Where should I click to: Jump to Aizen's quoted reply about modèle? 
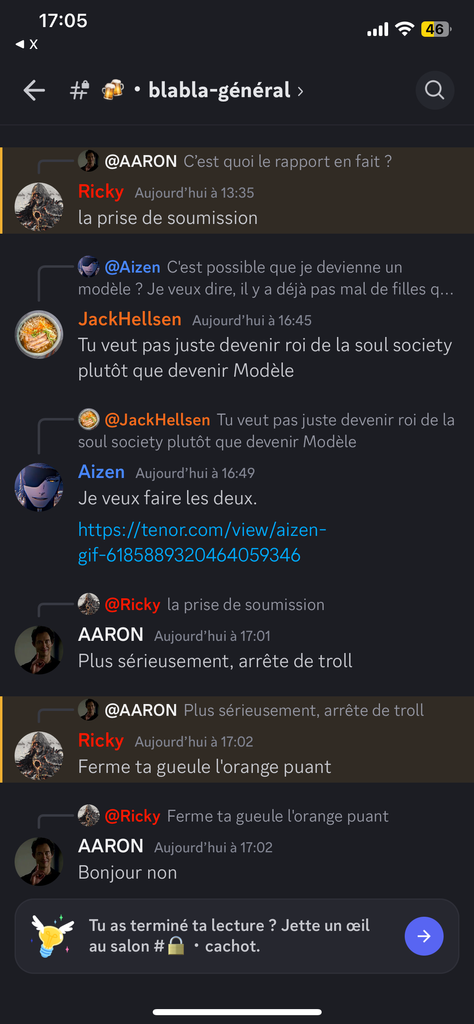[x=266, y=278]
